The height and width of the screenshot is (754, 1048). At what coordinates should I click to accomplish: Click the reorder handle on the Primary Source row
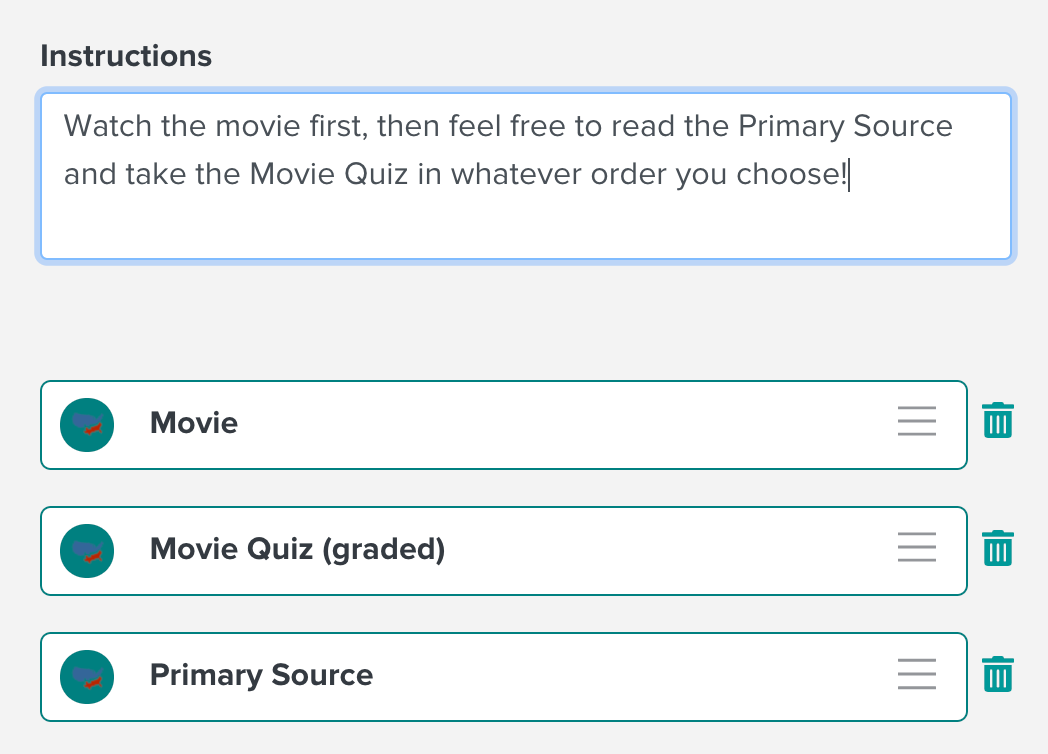[917, 673]
